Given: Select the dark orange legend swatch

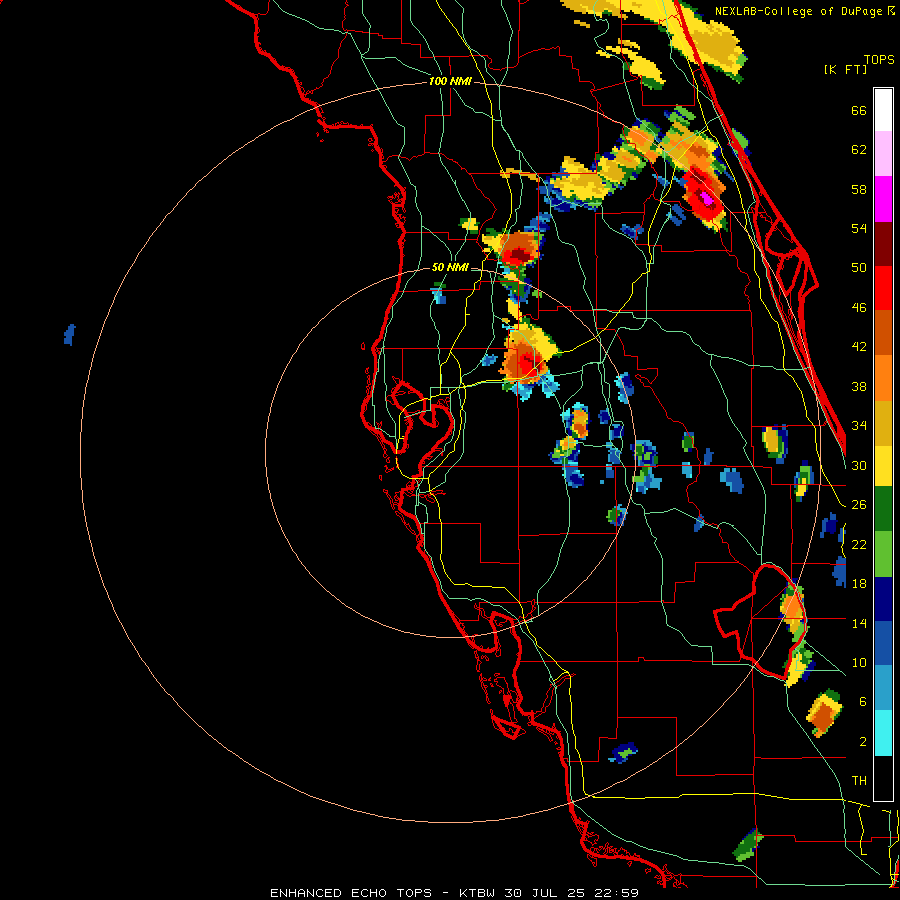Looking at the screenshot, I should pyautogui.click(x=883, y=332).
